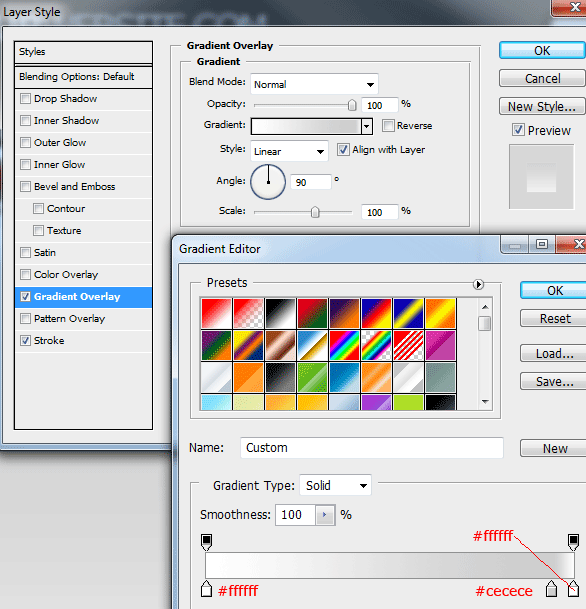
Task: Enable the Drop Shadow checkbox
Action: point(25,99)
